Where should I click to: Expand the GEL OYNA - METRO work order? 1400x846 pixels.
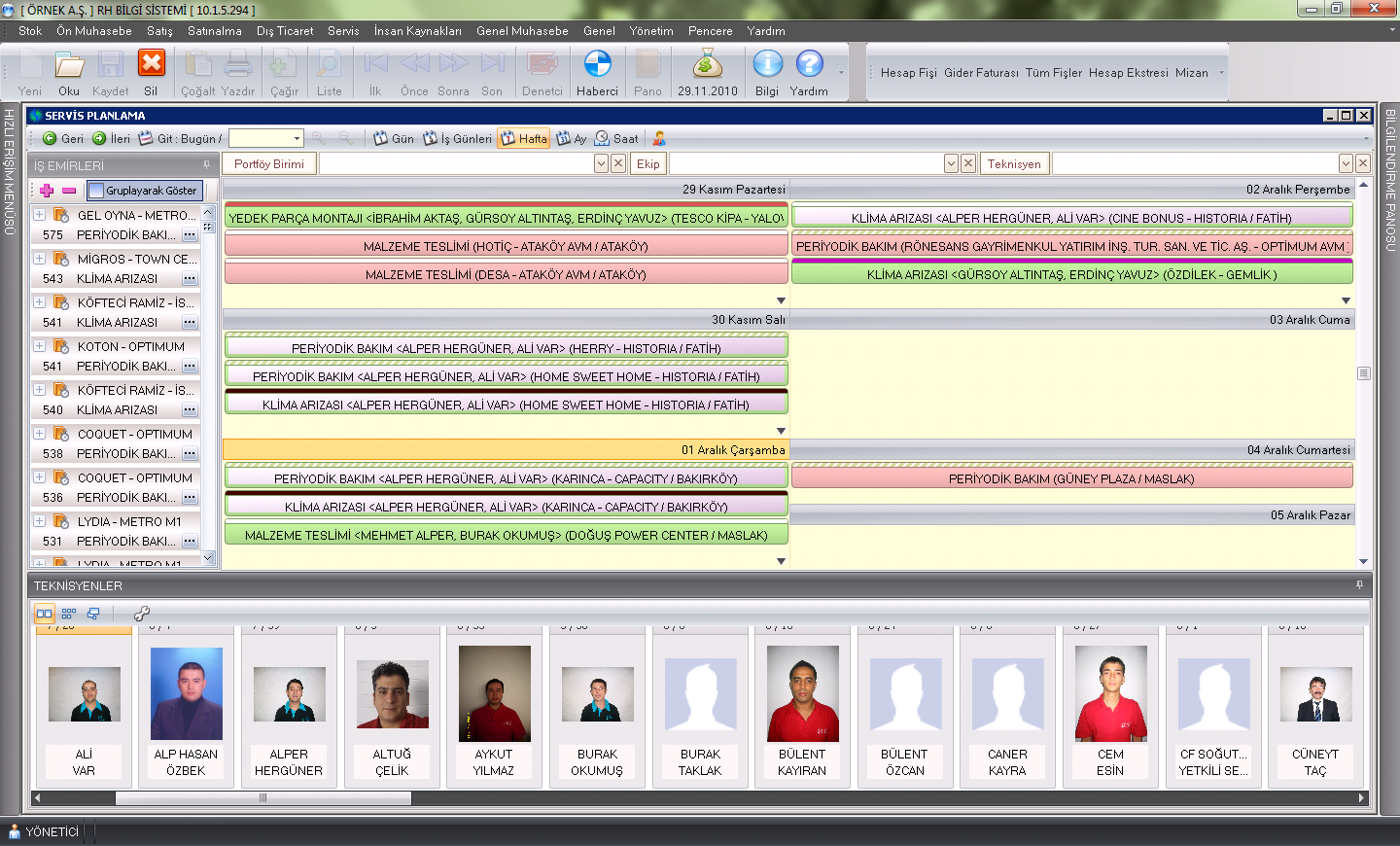pyautogui.click(x=39, y=215)
